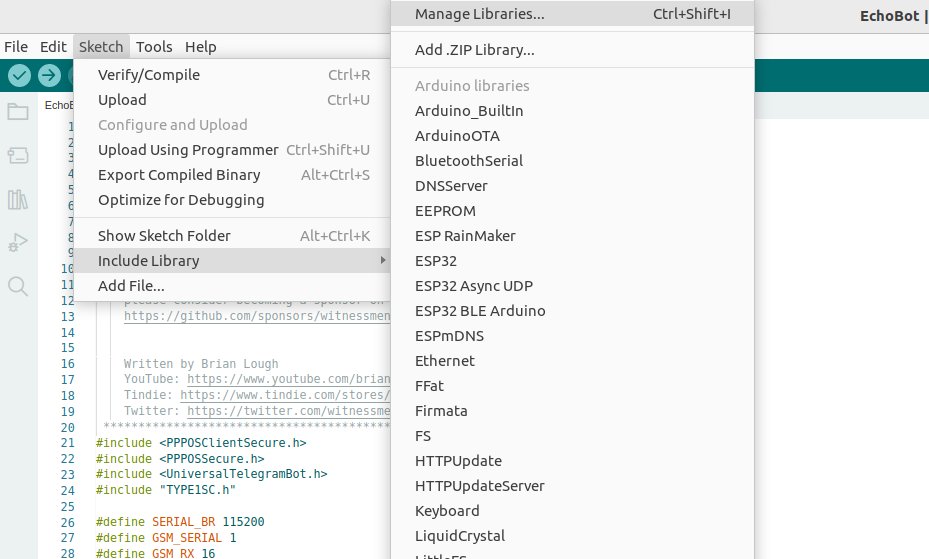This screenshot has width=929, height=559.
Task: Include the ESP32 Async UDP library
Action: tap(572, 286)
